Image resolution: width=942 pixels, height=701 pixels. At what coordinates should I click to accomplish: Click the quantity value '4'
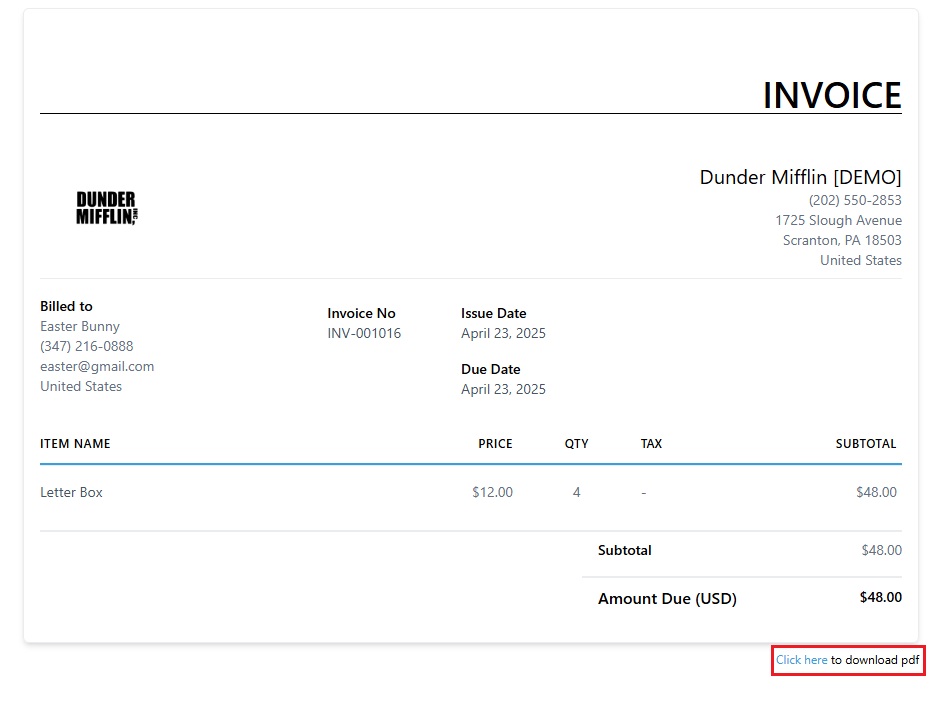pos(577,492)
